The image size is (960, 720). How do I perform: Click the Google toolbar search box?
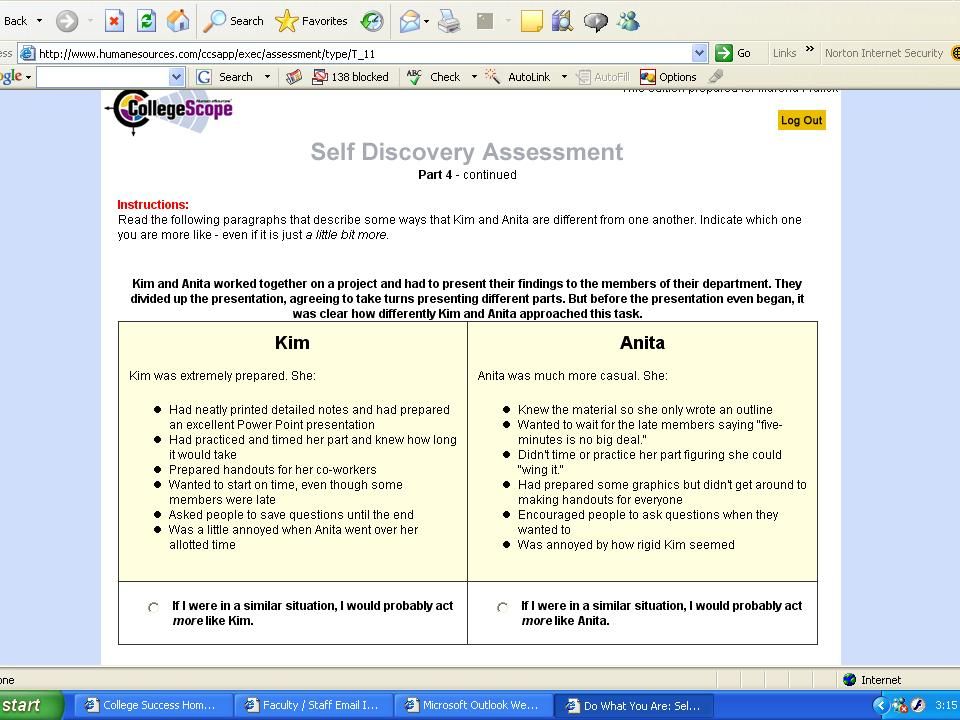pos(102,77)
